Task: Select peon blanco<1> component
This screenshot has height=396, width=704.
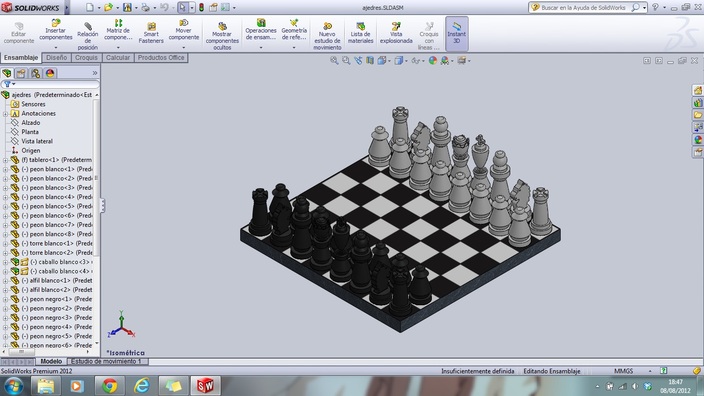Action: tap(52, 169)
